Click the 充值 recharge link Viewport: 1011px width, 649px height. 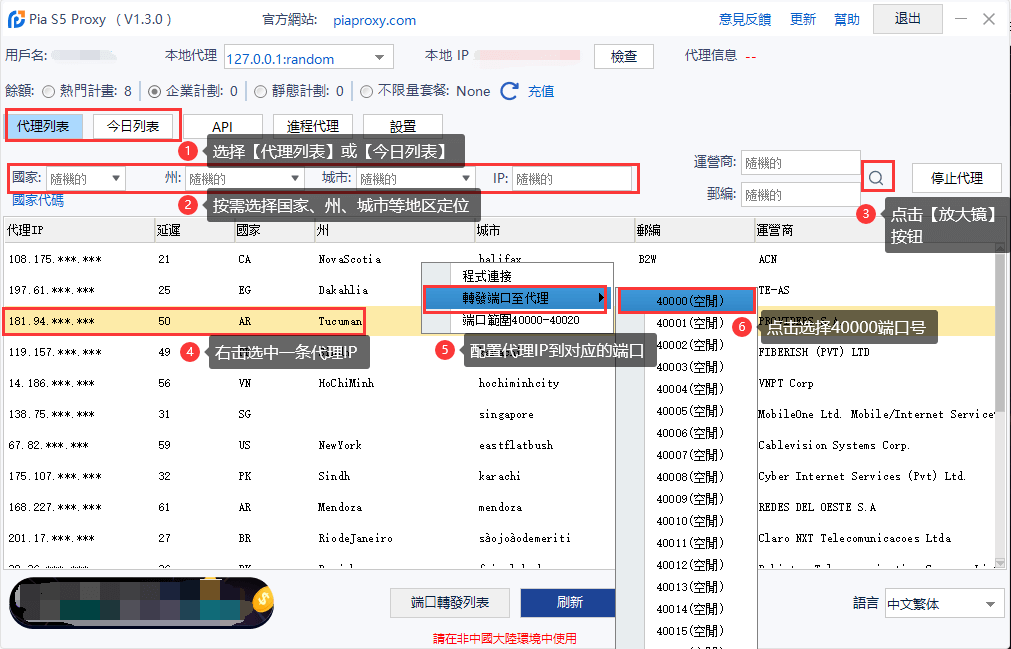[x=541, y=92]
